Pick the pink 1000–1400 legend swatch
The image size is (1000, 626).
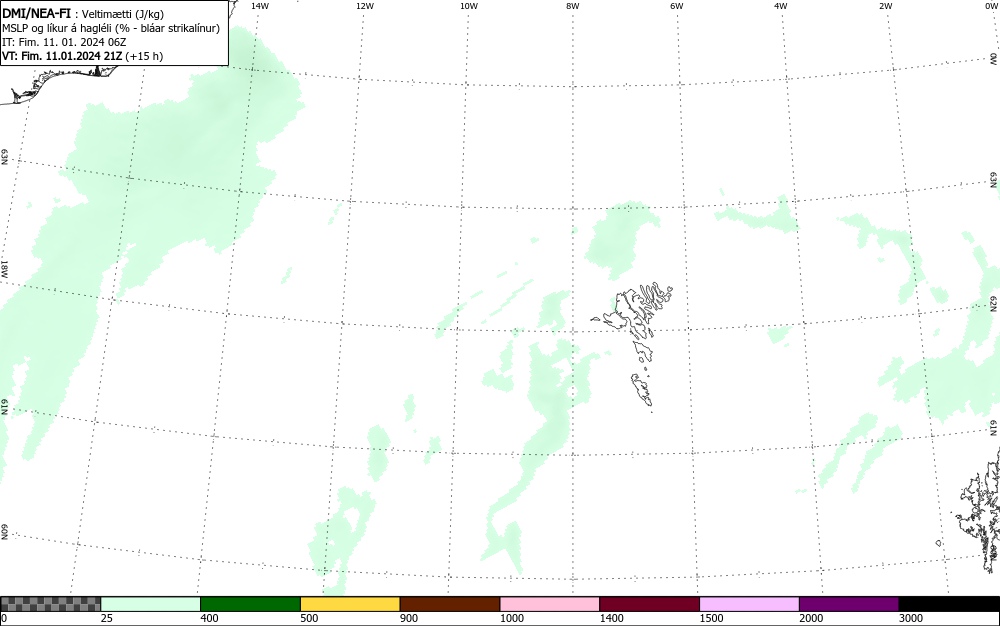550,604
